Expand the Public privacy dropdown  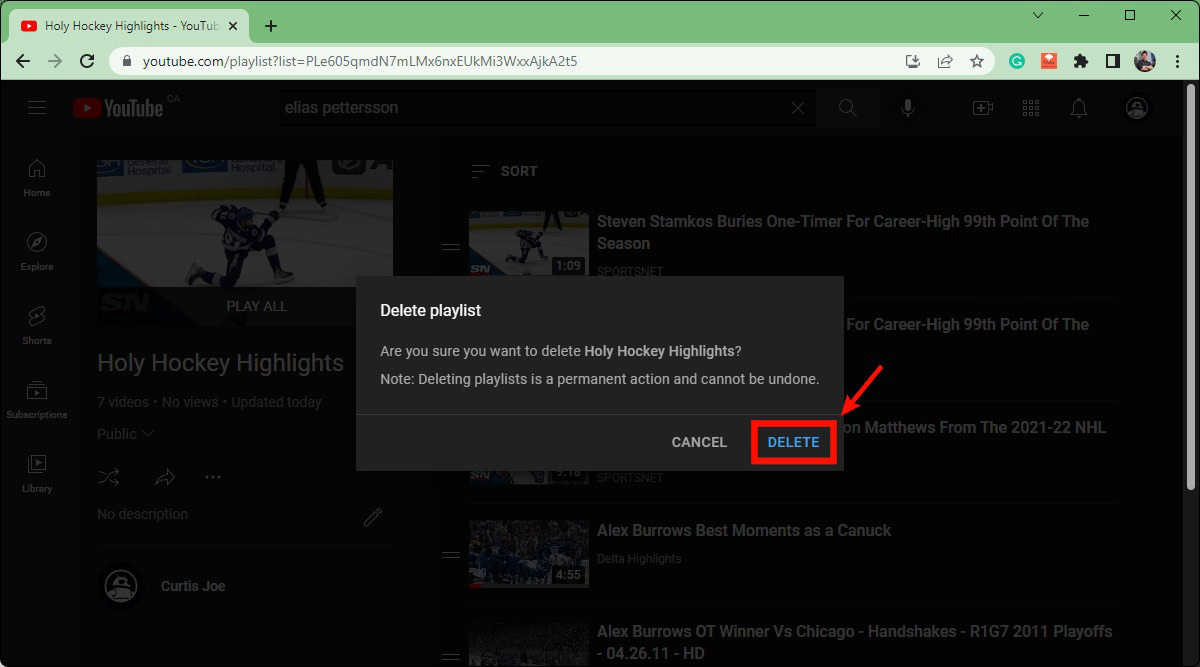[126, 434]
